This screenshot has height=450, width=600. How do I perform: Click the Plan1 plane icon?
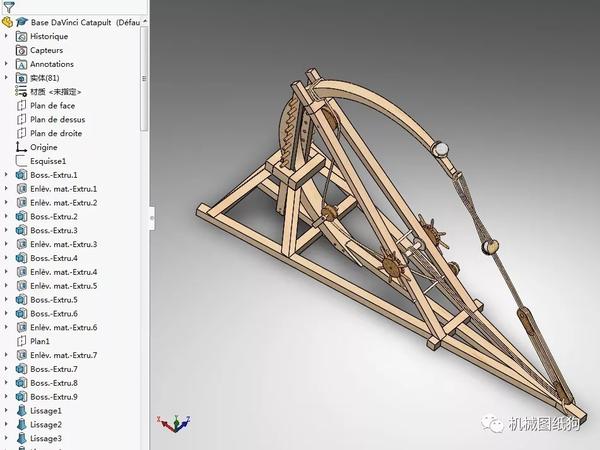click(21, 341)
